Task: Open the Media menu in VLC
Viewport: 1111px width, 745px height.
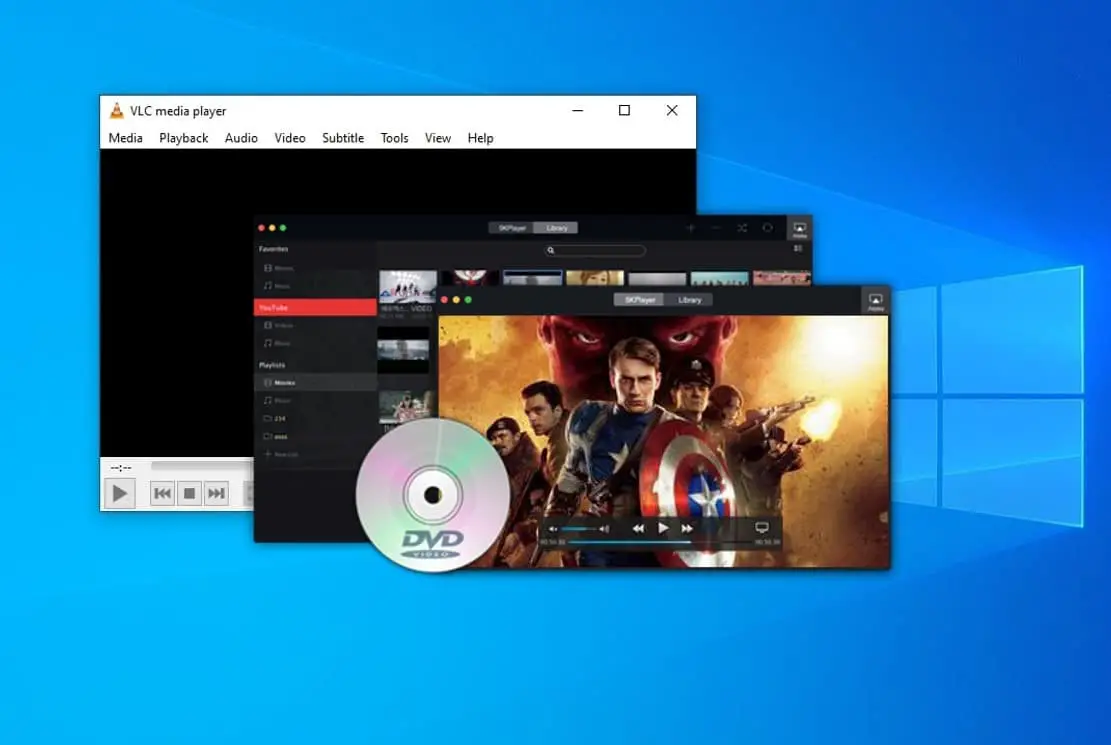Action: (x=125, y=138)
